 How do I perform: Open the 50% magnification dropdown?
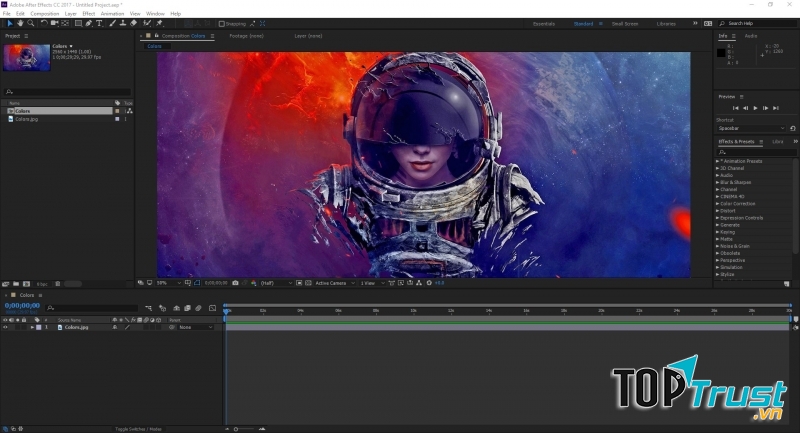pos(169,283)
